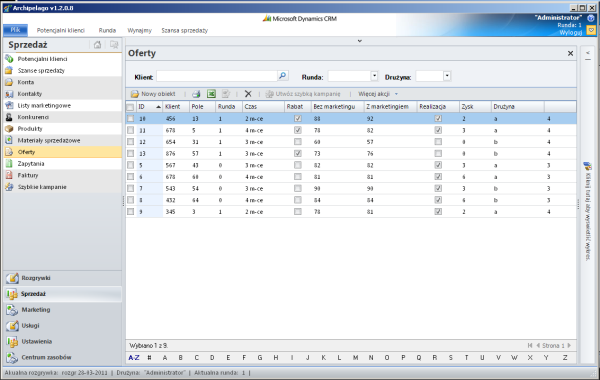The width and height of the screenshot is (600, 380).
Task: Expand the collapsed ribbon chevron above Oferty
Action: coord(360,41)
